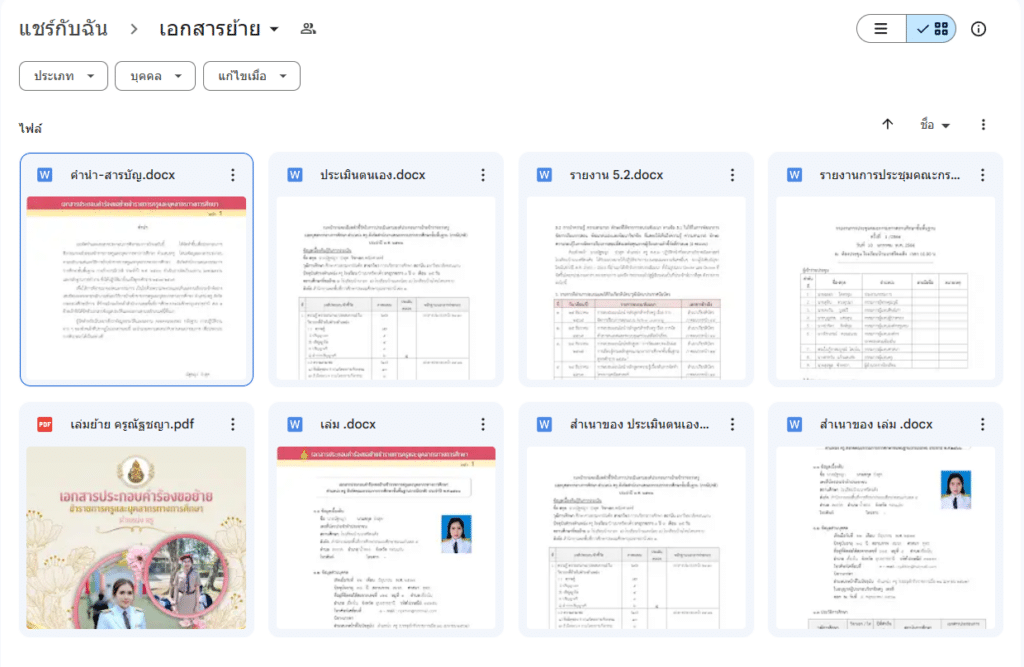Click the three-dot menu next to sort options
The height and width of the screenshot is (667, 1024).
[x=983, y=125]
